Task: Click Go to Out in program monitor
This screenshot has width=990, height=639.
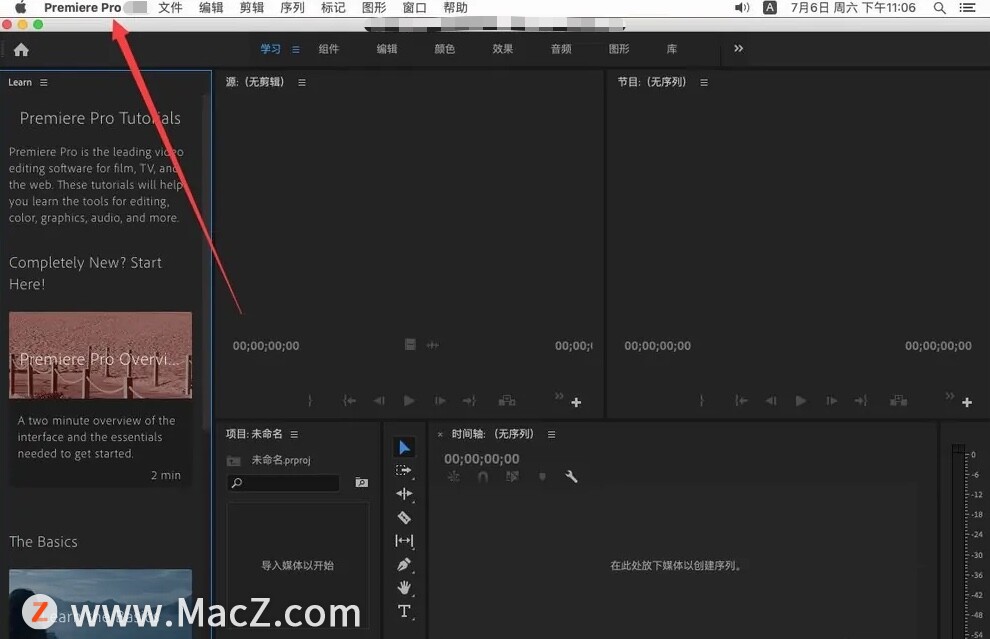Action: tap(861, 400)
